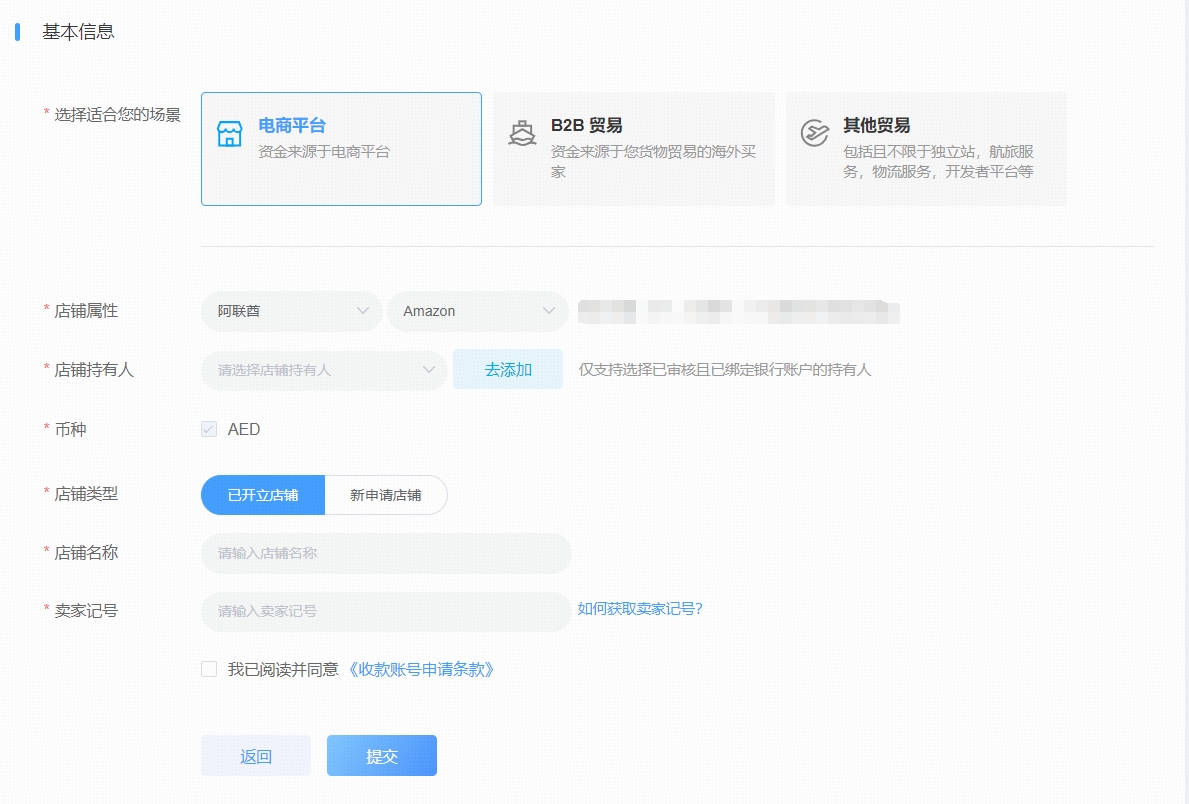Viewport: 1189px width, 804px height.
Task: Click the hand-with-coin icon on 其他贸易 card
Action: point(814,131)
